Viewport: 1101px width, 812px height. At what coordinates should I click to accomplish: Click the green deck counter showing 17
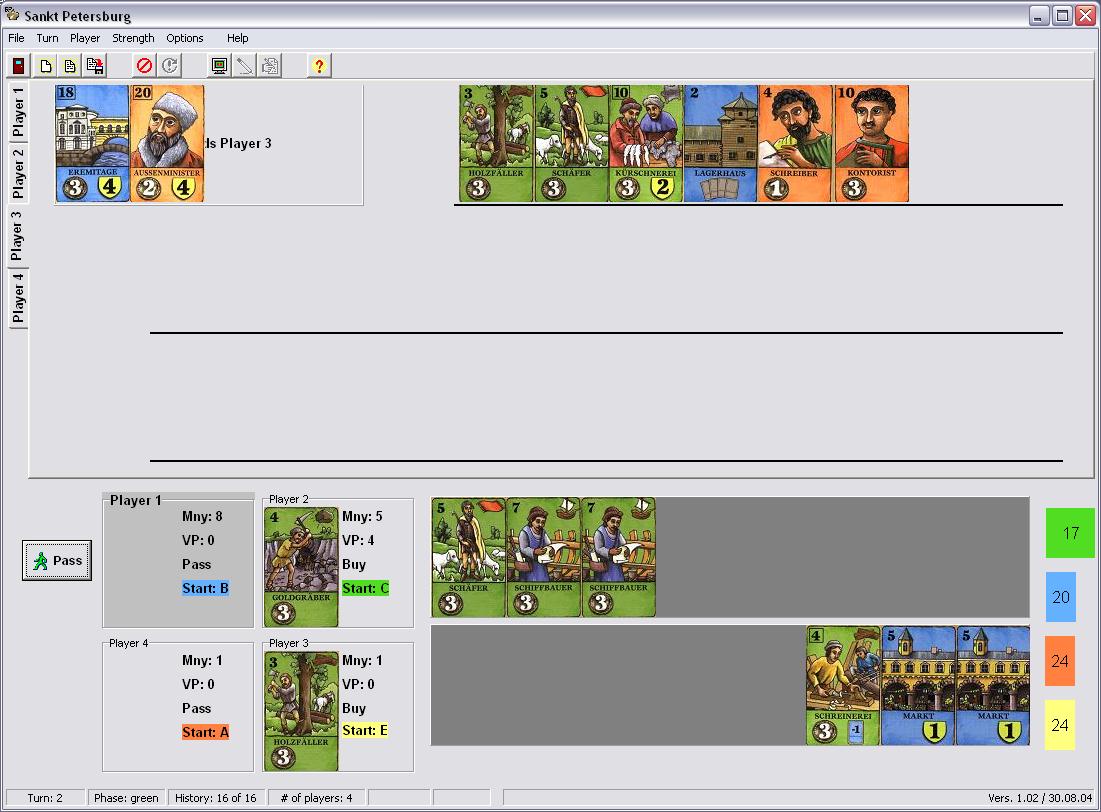[1070, 533]
